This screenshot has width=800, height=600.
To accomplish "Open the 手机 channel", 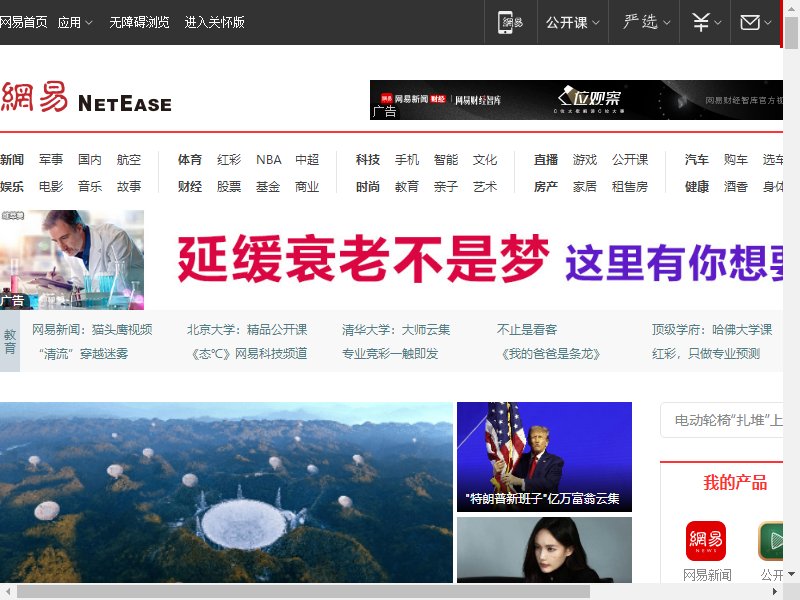I will point(407,160).
